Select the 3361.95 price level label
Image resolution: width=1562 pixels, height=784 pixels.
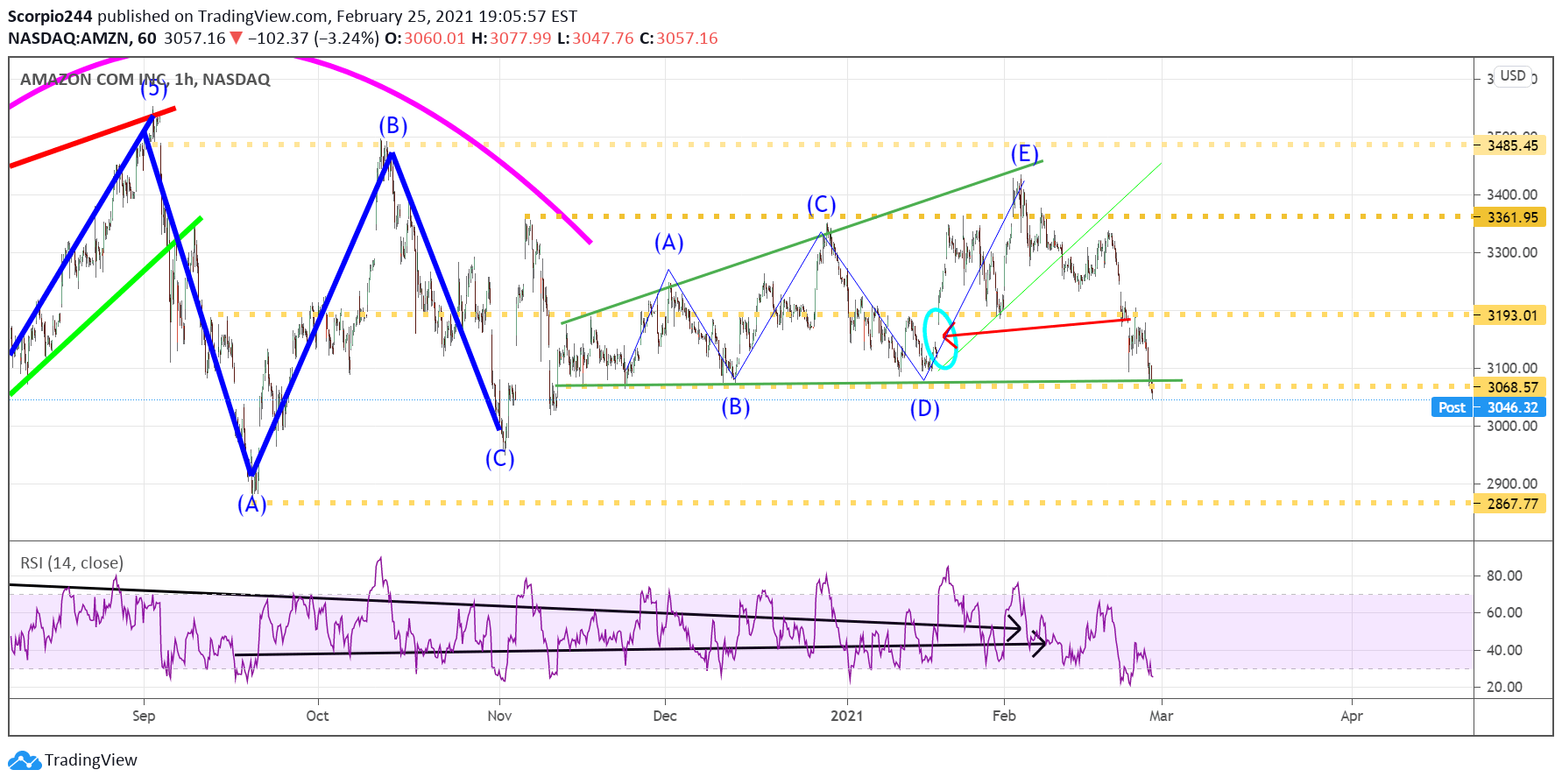click(1511, 217)
